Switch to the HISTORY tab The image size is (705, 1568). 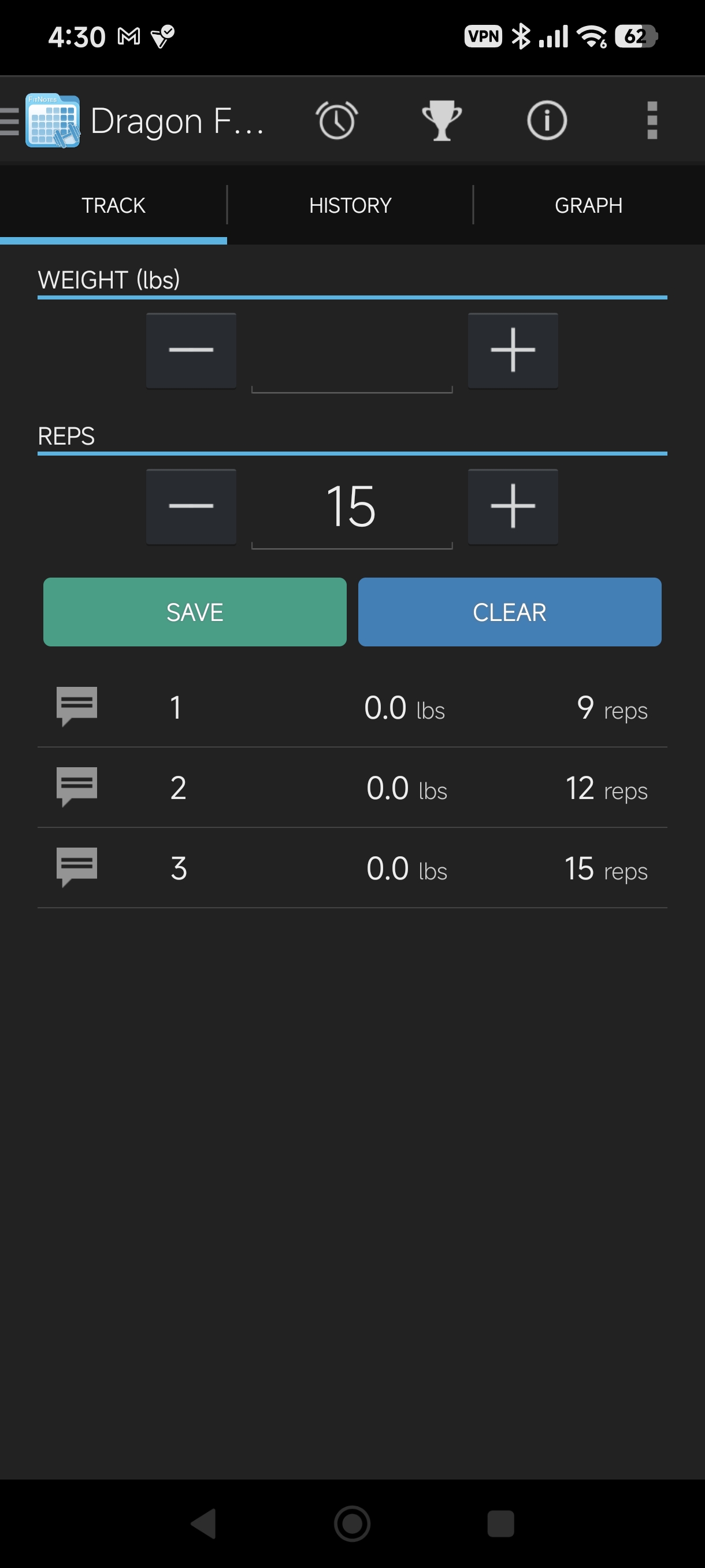click(x=350, y=205)
